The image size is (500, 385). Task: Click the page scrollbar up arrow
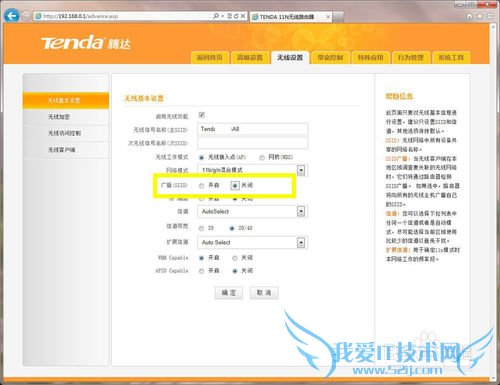(494, 27)
